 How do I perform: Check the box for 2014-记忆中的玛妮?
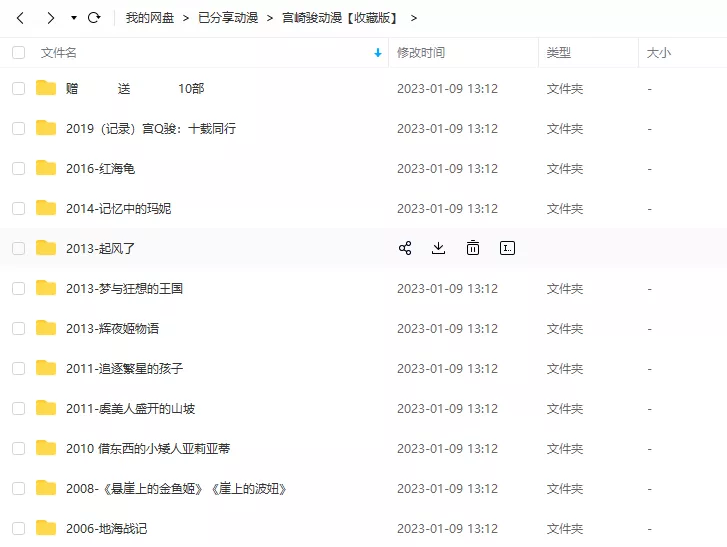[x=19, y=208]
